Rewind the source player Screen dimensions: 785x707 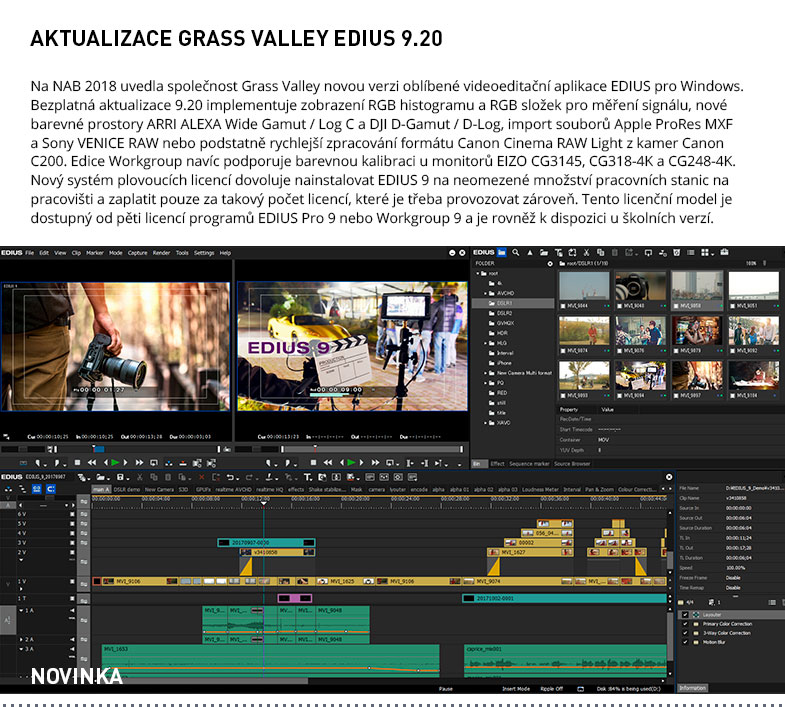point(92,463)
